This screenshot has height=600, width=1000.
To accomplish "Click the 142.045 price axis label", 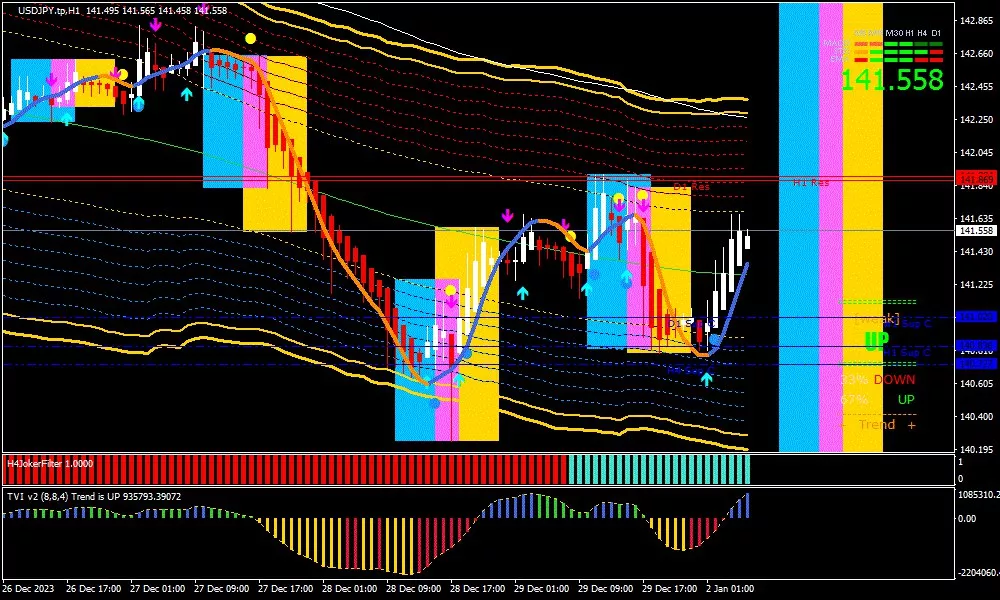I will click(x=976, y=153).
